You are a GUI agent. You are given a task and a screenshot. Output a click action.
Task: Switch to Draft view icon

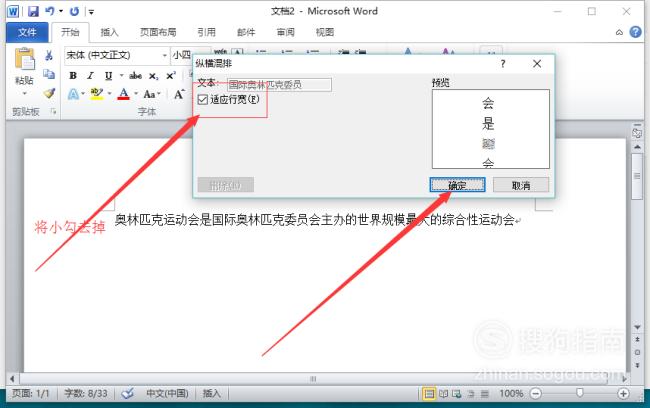pyautogui.click(x=485, y=393)
